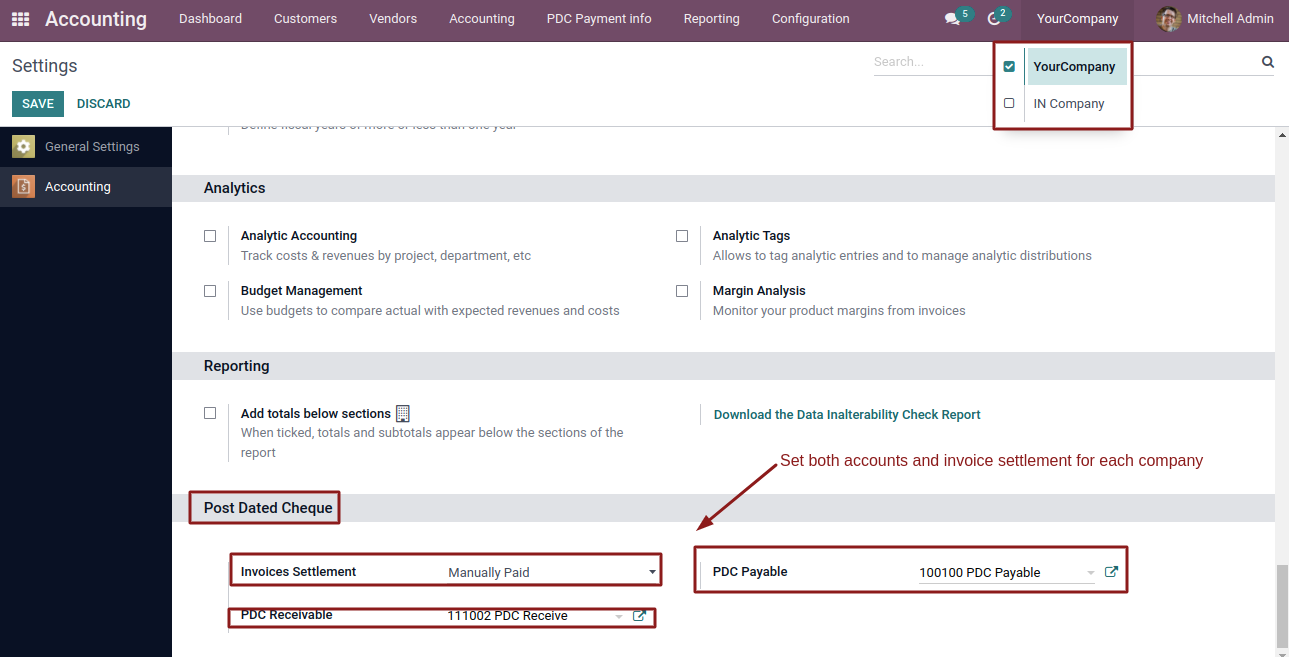The width and height of the screenshot is (1289, 657).
Task: Enable the Analytic Tags checkbox
Action: click(682, 236)
